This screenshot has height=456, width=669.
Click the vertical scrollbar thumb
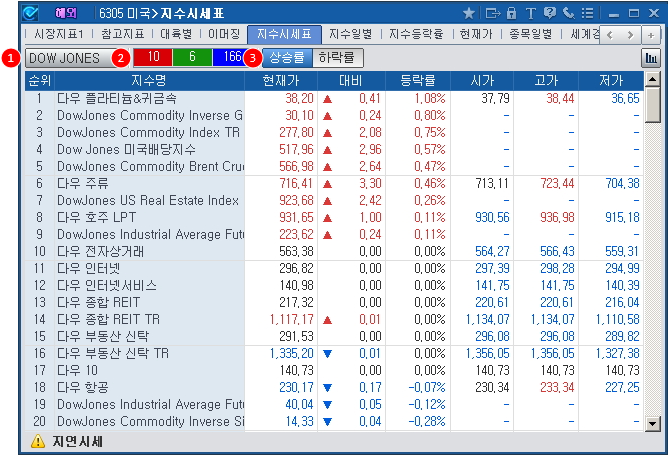click(652, 105)
